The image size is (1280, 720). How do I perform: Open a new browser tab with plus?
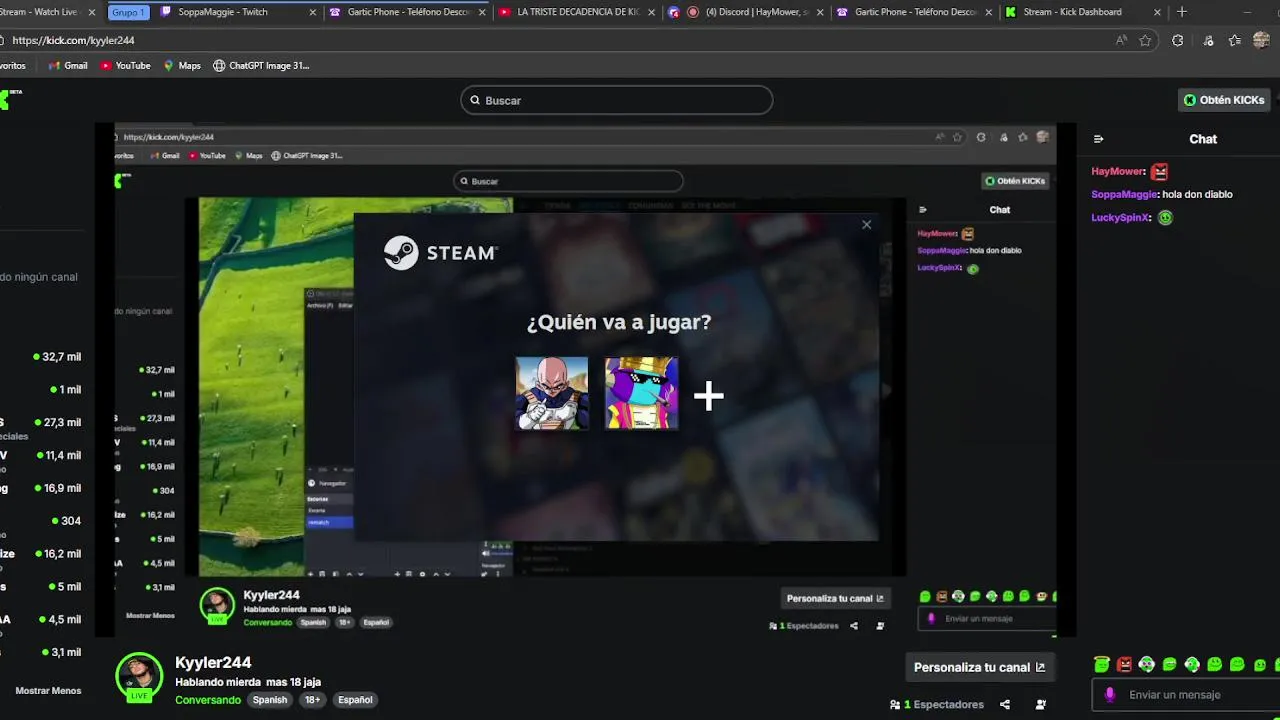tap(1181, 12)
